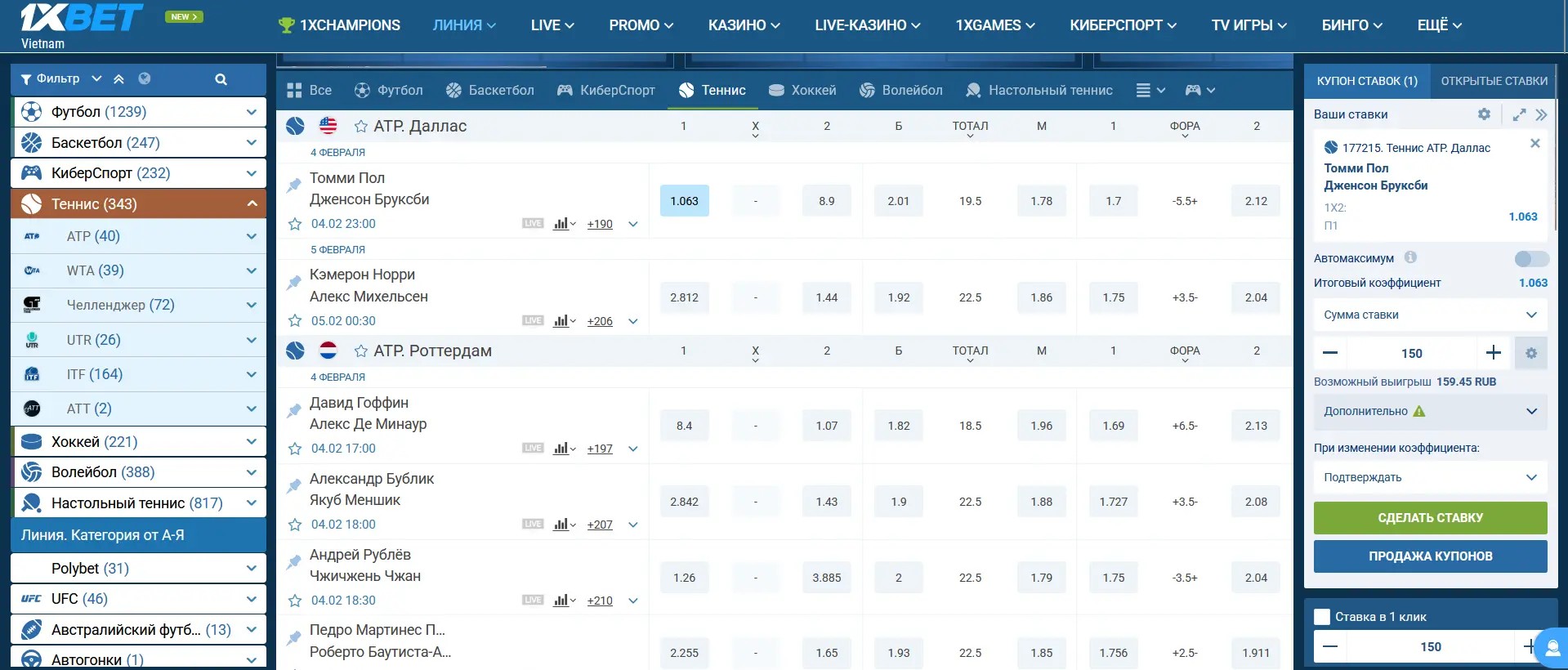1568x670 pixels.
Task: Increase stake with the plus button
Action: 1494,353
